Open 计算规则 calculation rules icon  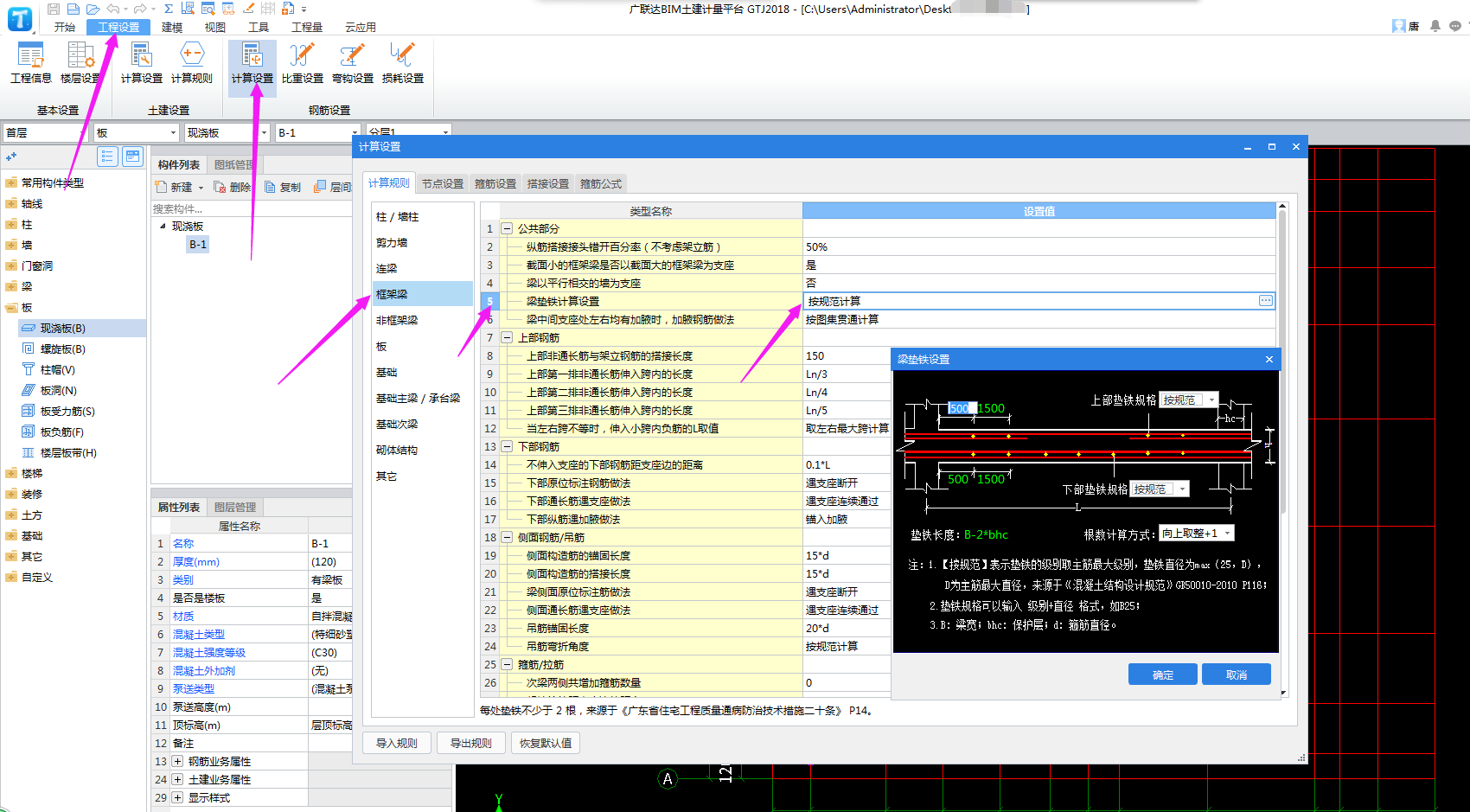pyautogui.click(x=192, y=63)
